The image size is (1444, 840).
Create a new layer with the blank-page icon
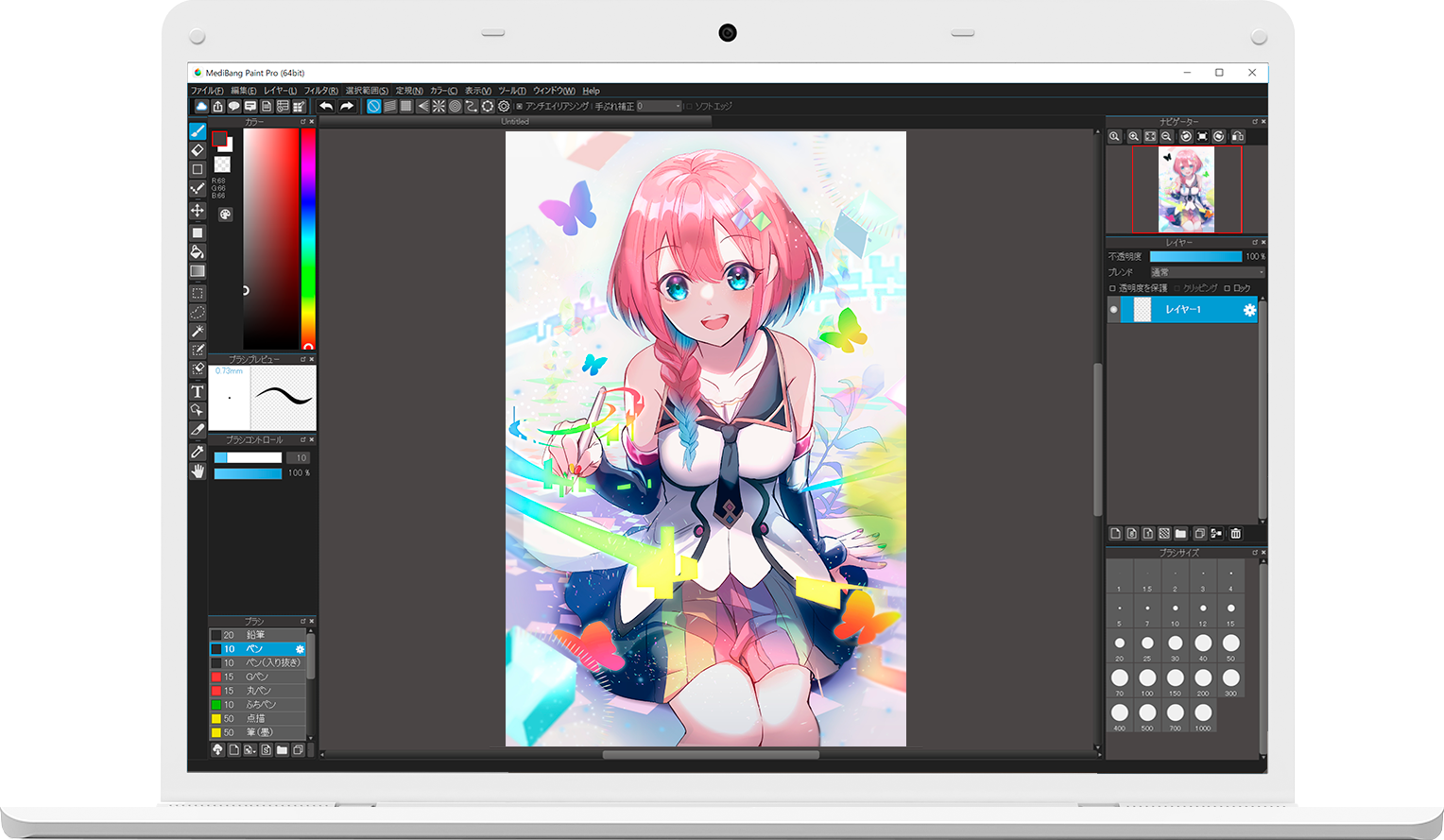coord(1115,534)
